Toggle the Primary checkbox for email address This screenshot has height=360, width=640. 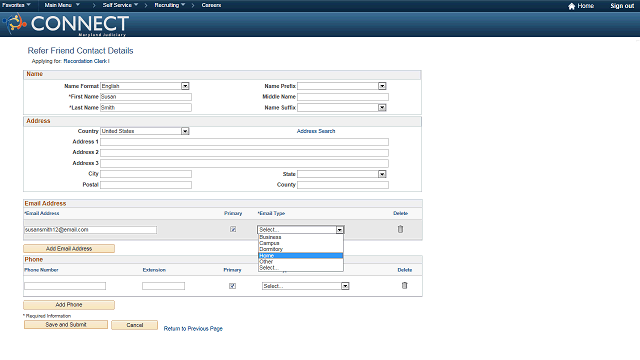pyautogui.click(x=233, y=229)
